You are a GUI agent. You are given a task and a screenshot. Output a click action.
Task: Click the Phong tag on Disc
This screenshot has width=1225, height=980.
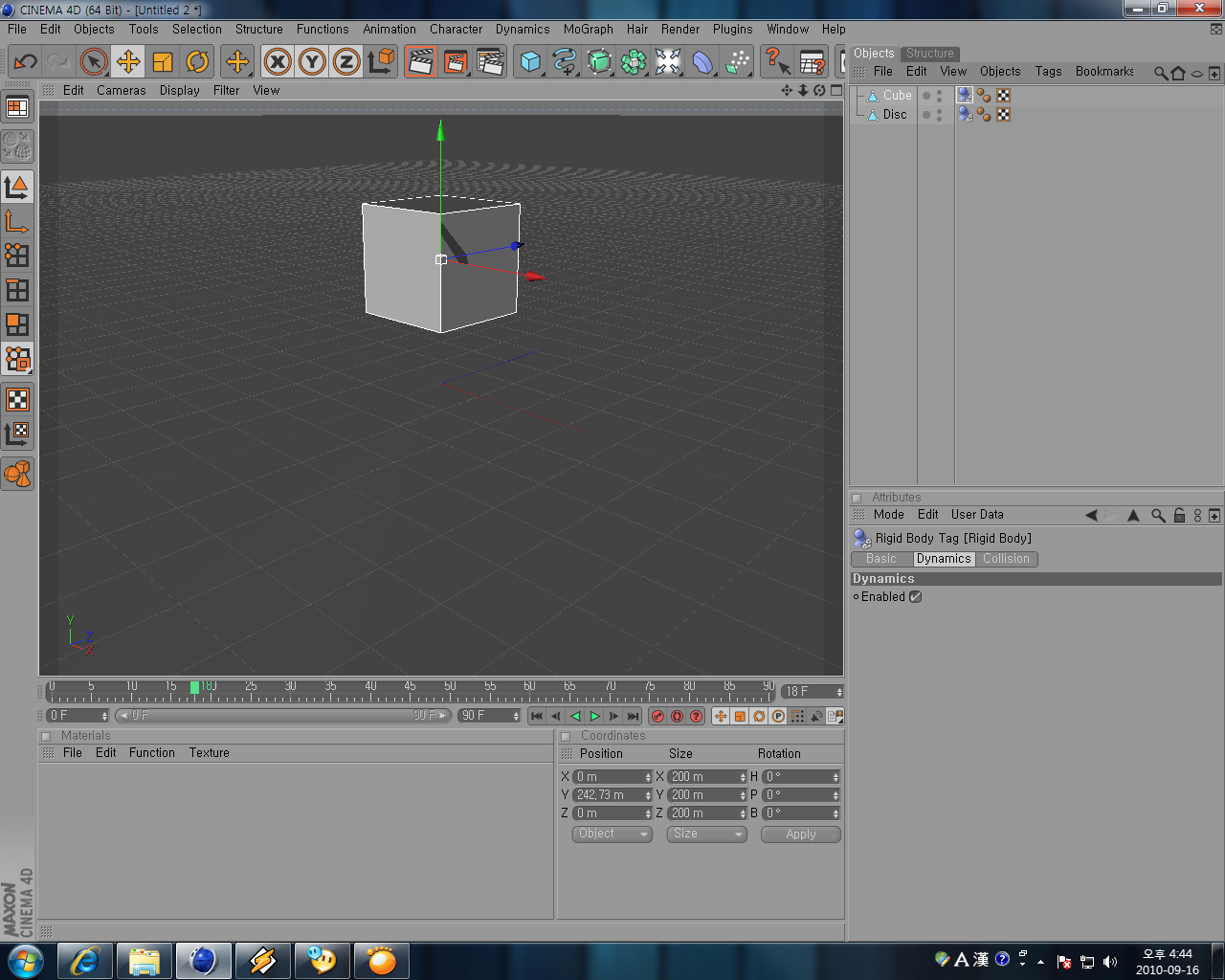[x=984, y=115]
